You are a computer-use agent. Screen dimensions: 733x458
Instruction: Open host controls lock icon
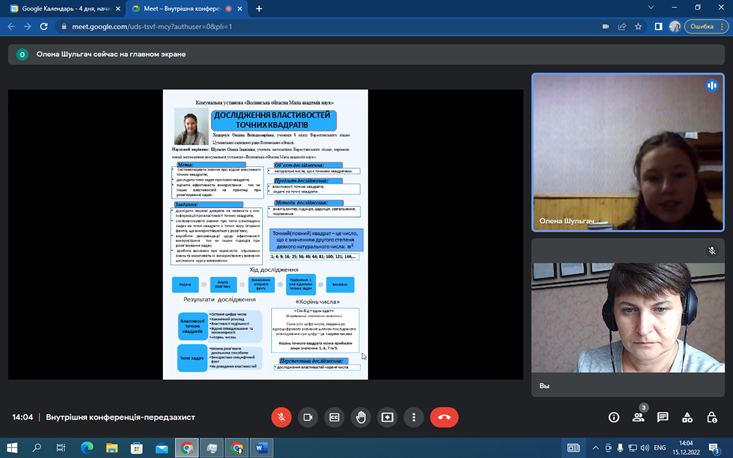click(x=710, y=417)
